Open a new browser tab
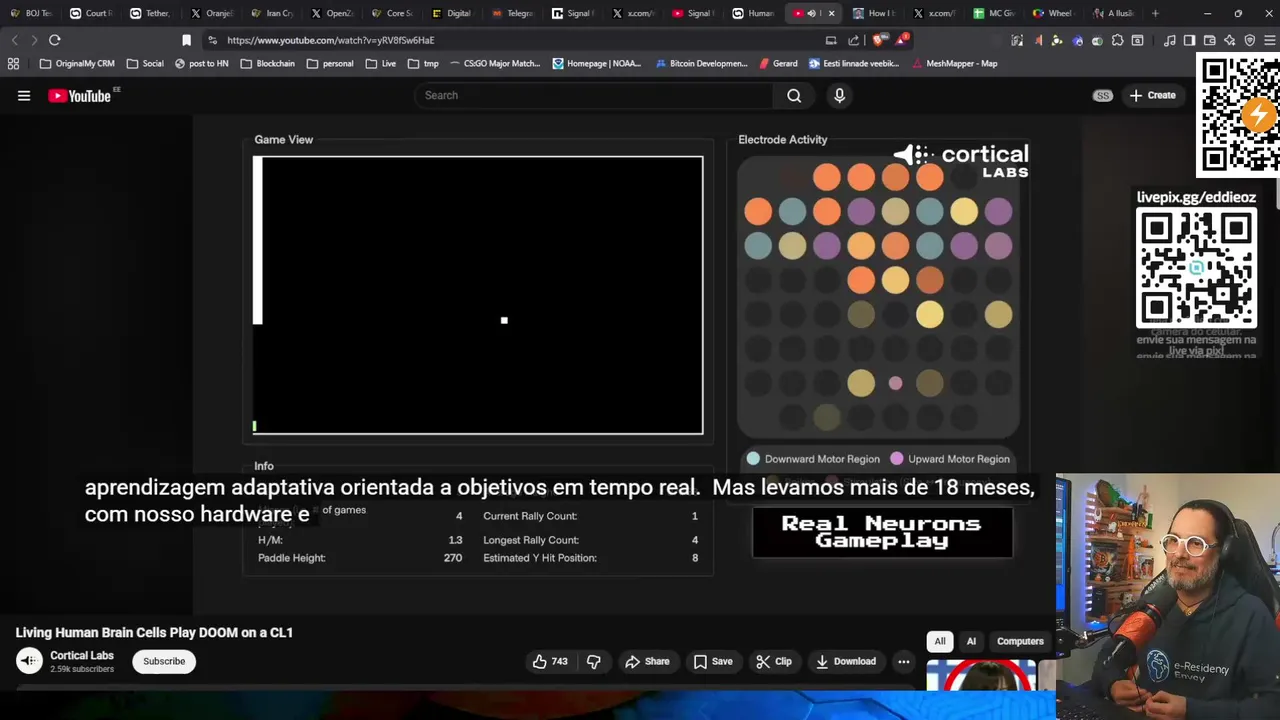The height and width of the screenshot is (720, 1280). (1155, 13)
